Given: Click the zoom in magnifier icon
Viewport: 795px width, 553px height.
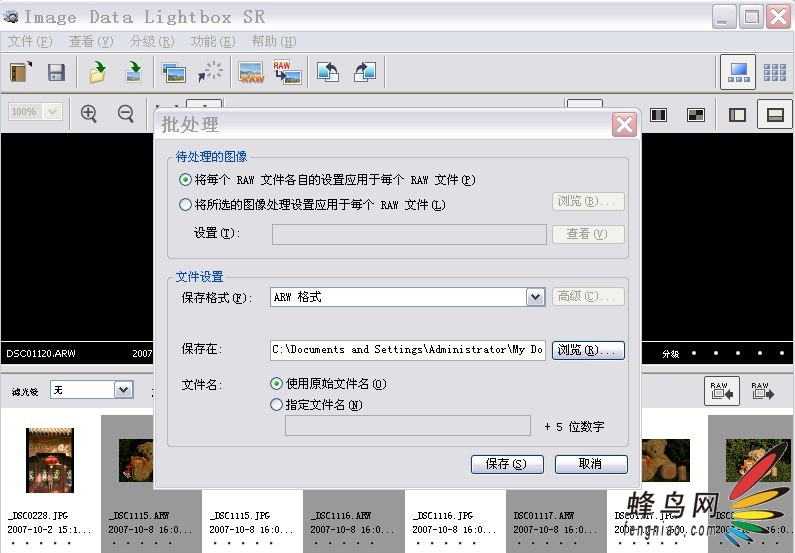Looking at the screenshot, I should [89, 113].
